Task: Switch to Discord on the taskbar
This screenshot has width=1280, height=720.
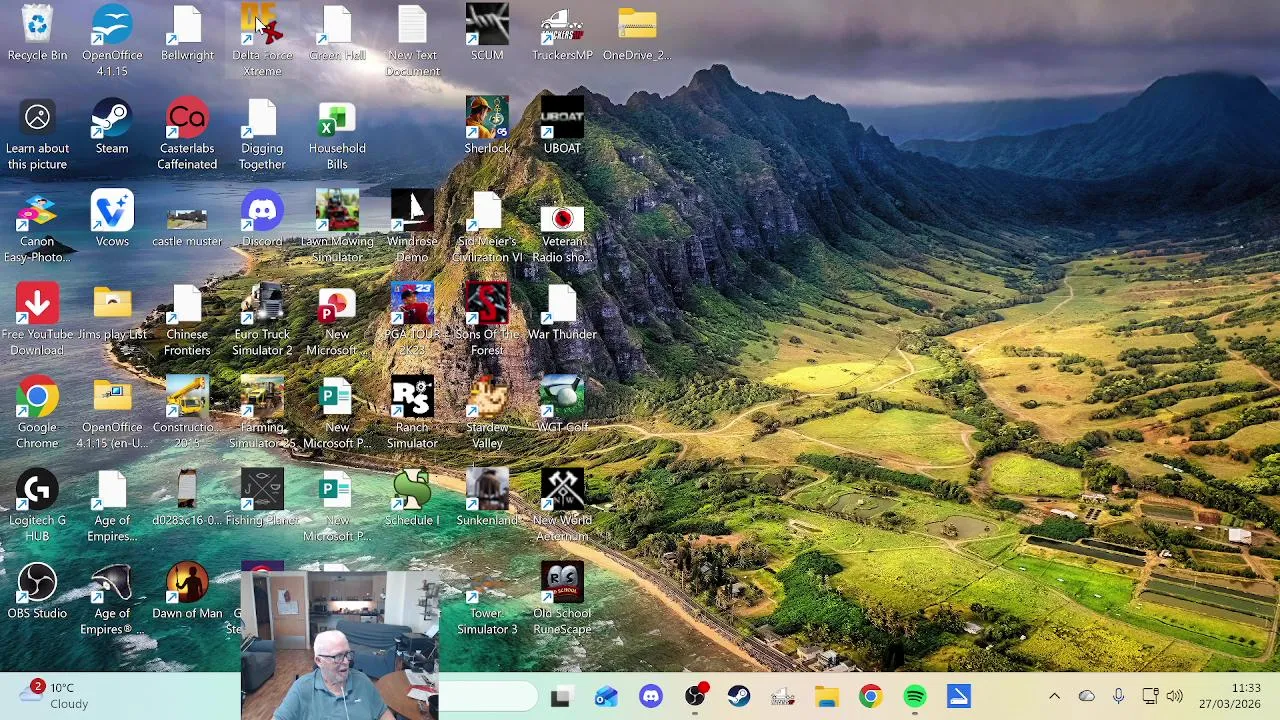Action: (x=651, y=697)
